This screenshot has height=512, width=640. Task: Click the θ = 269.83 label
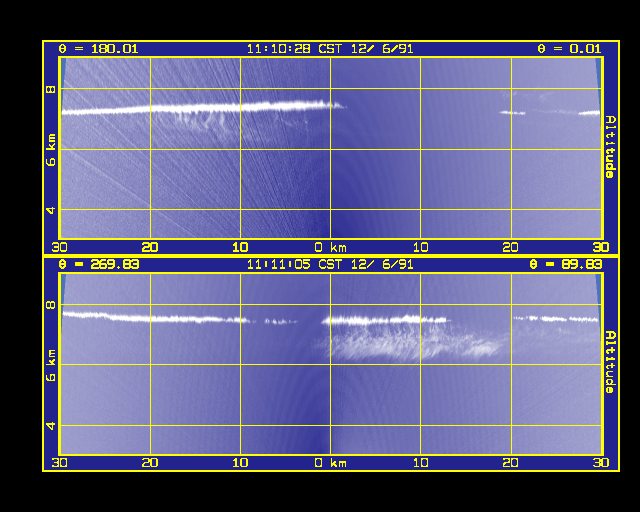pos(98,265)
